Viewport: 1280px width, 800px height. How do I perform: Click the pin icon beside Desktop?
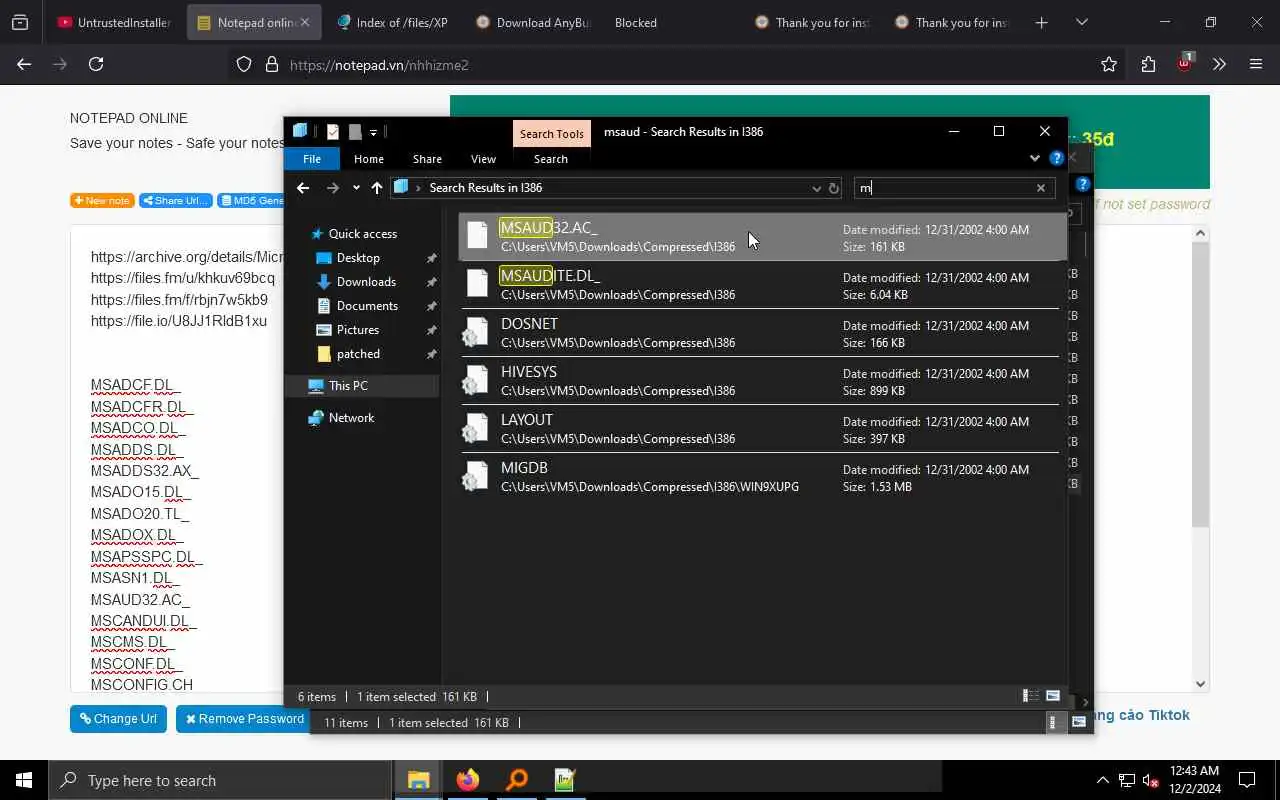coord(431,258)
